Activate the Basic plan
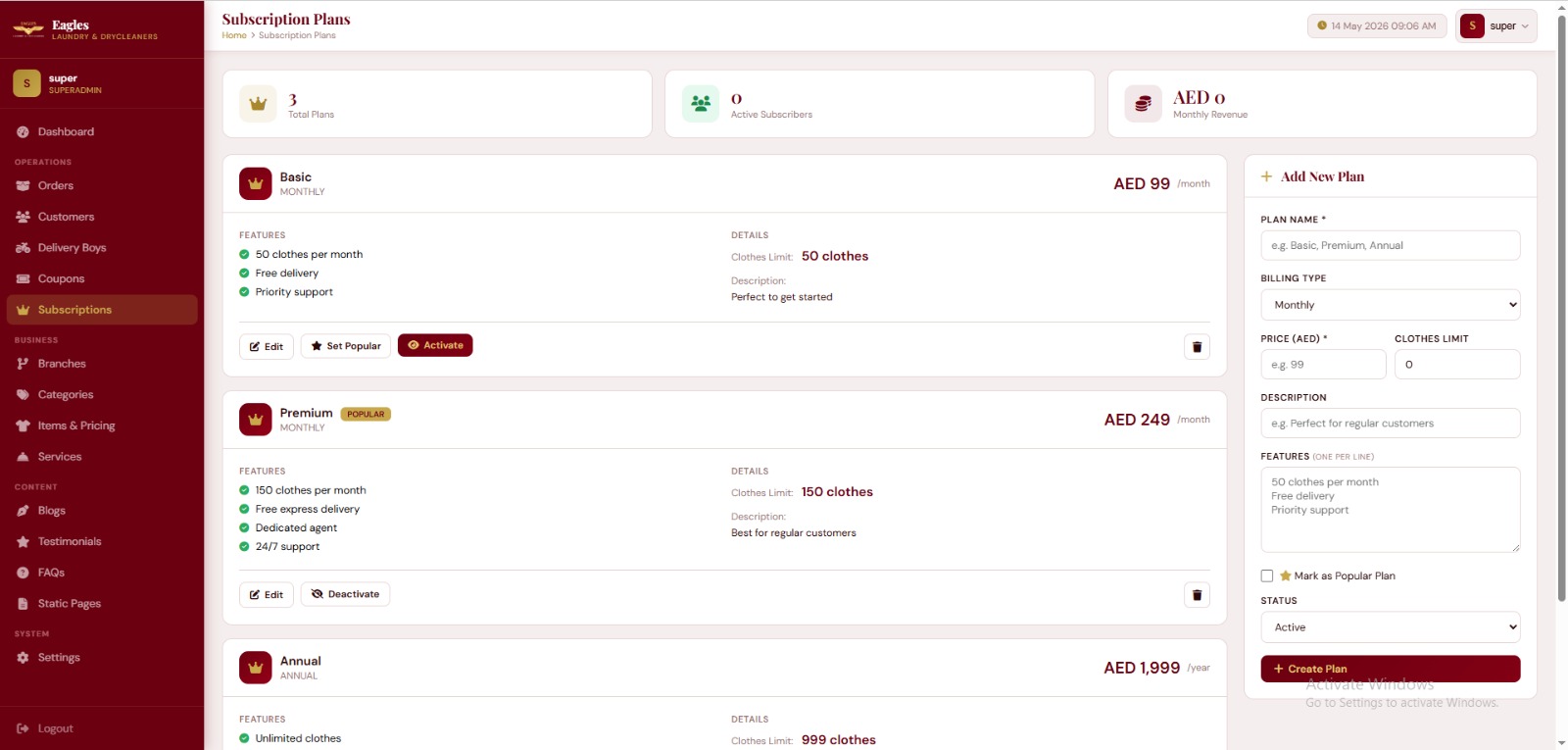This screenshot has width=1568, height=750. click(x=435, y=345)
